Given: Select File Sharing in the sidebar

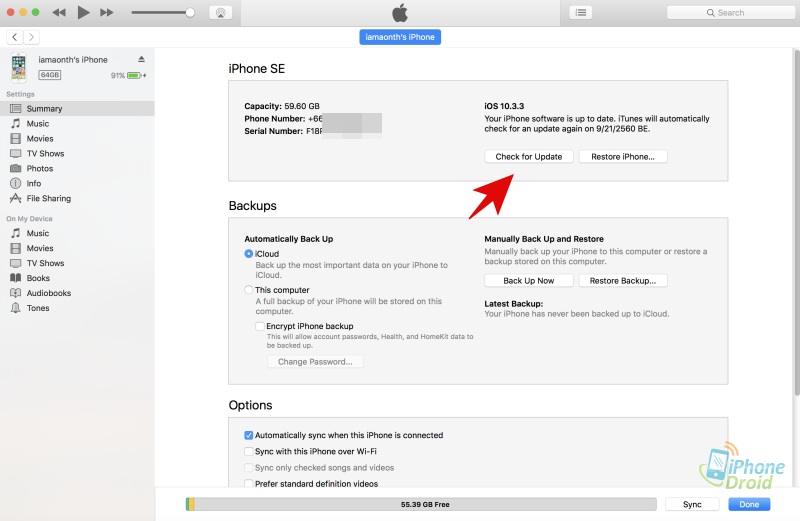Looking at the screenshot, I should [x=48, y=199].
